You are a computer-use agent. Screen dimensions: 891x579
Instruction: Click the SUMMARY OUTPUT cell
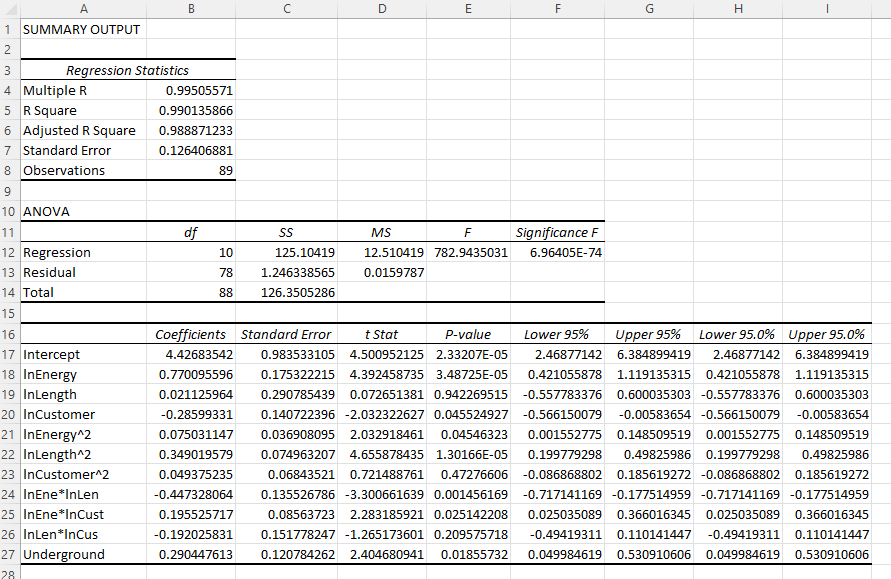(84, 29)
